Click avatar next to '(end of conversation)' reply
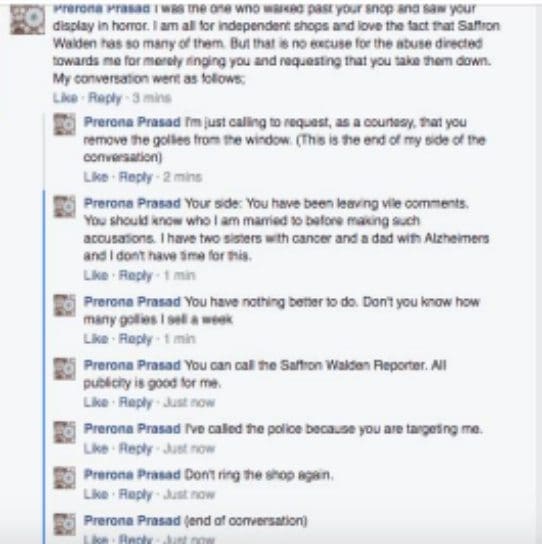 click(x=65, y=524)
